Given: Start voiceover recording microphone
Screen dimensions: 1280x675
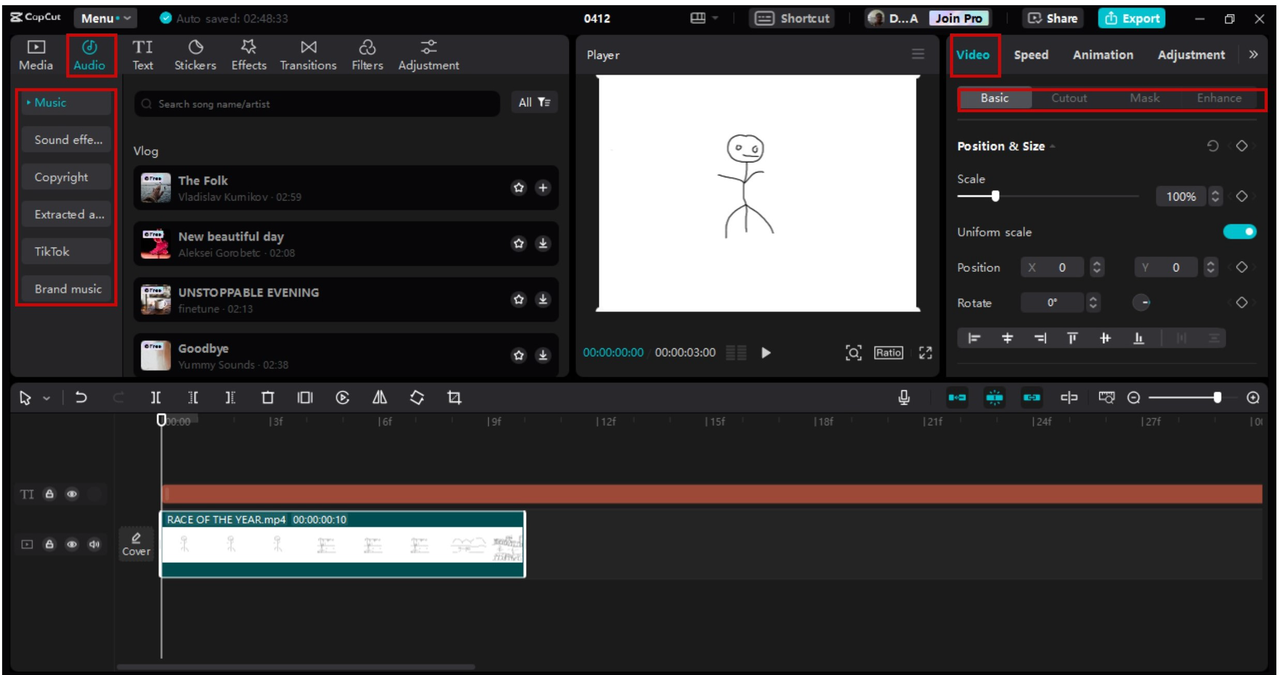Looking at the screenshot, I should [x=904, y=398].
